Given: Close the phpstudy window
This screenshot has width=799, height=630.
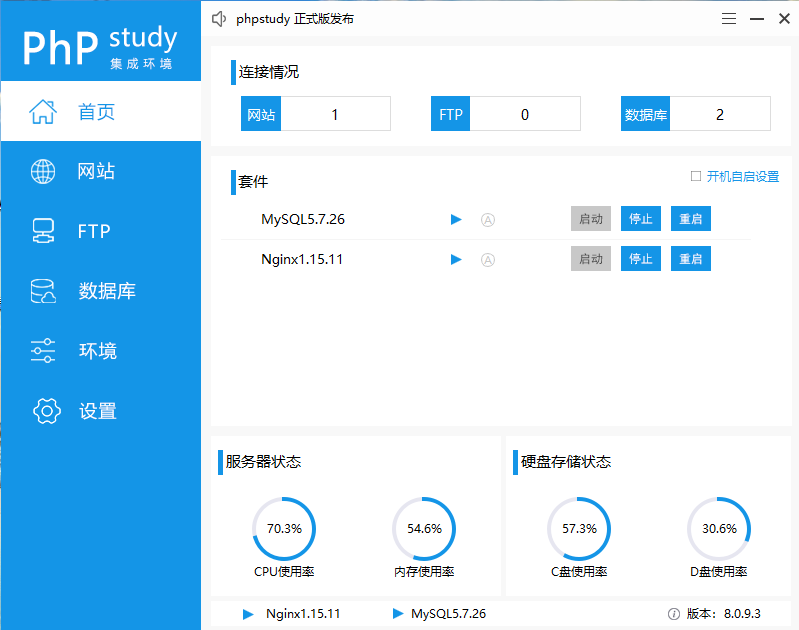Looking at the screenshot, I should pyautogui.click(x=784, y=19).
